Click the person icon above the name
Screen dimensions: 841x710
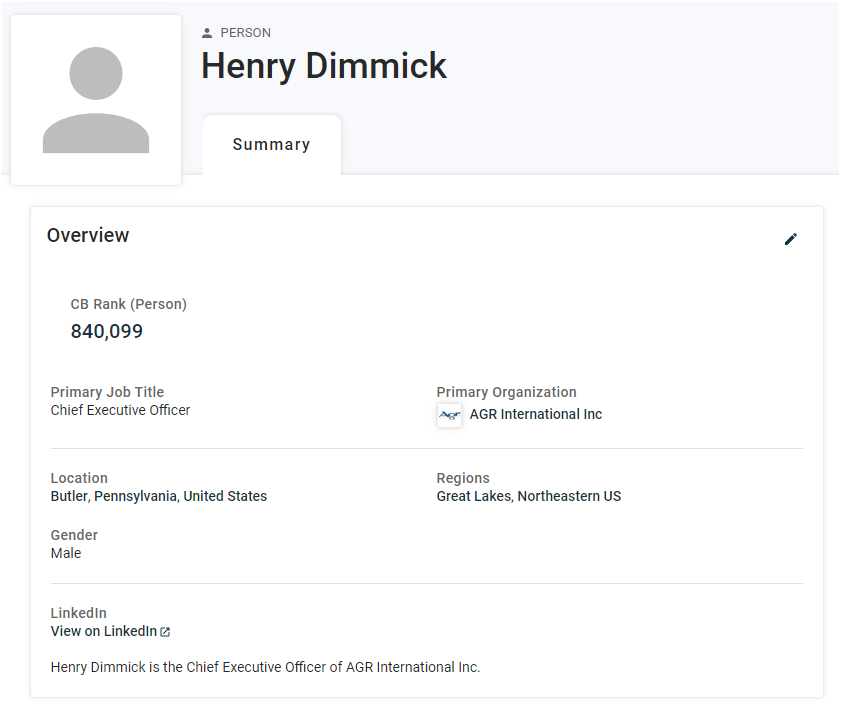tap(207, 33)
